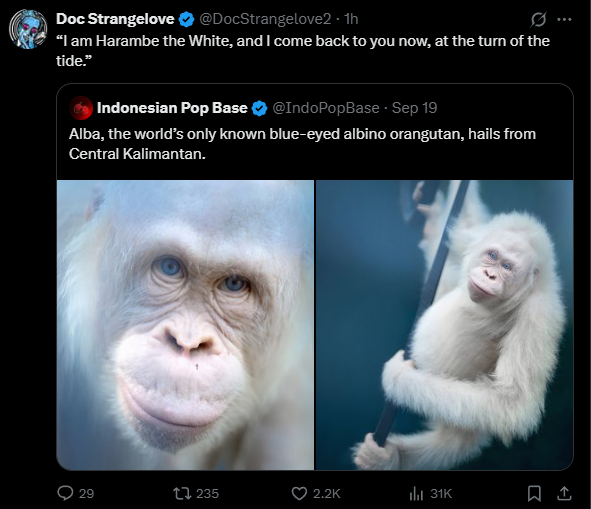This screenshot has width=591, height=509.
Task: Open the share upload icon
Action: pos(564,493)
